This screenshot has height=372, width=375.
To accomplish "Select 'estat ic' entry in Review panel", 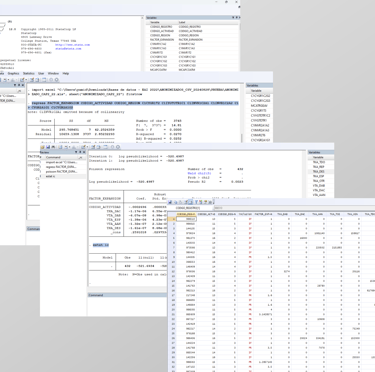I will click(62, 176).
